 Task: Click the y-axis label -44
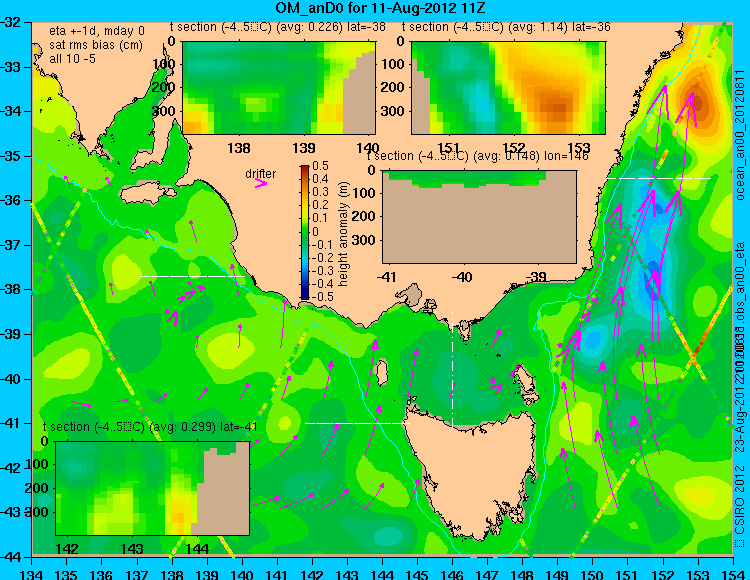(x=12, y=557)
